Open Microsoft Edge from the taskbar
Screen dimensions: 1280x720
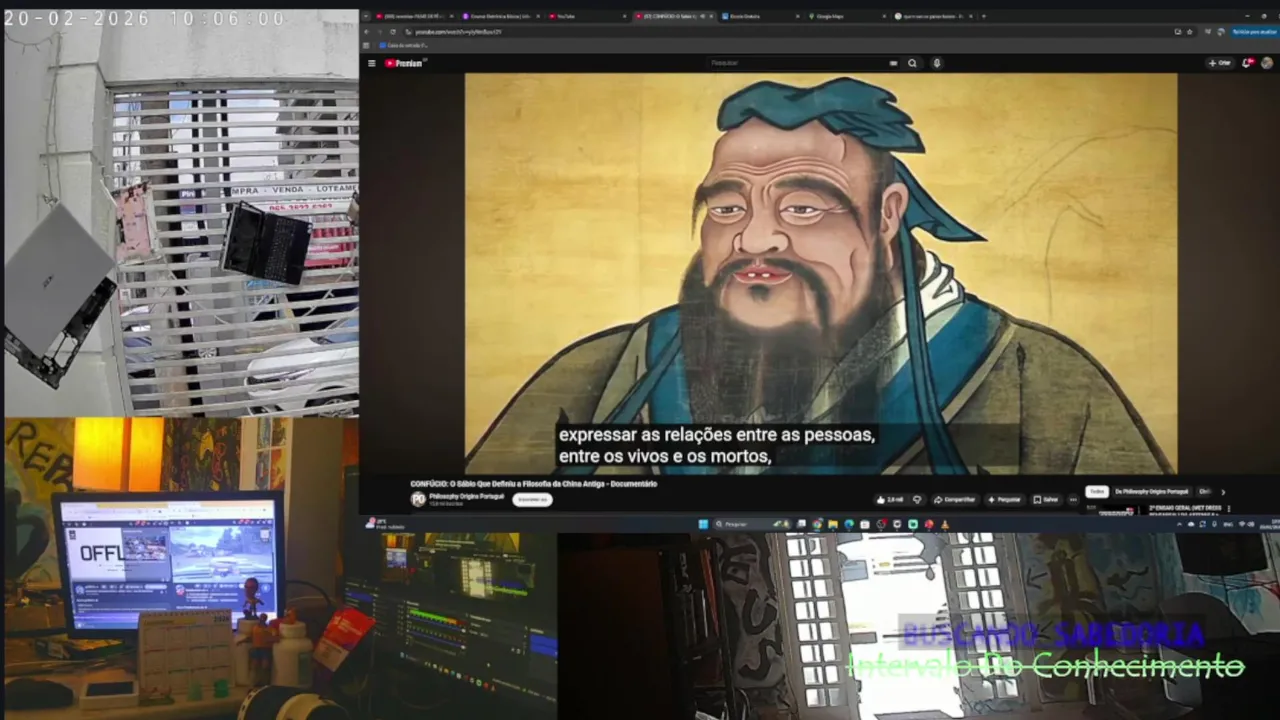pos(849,524)
